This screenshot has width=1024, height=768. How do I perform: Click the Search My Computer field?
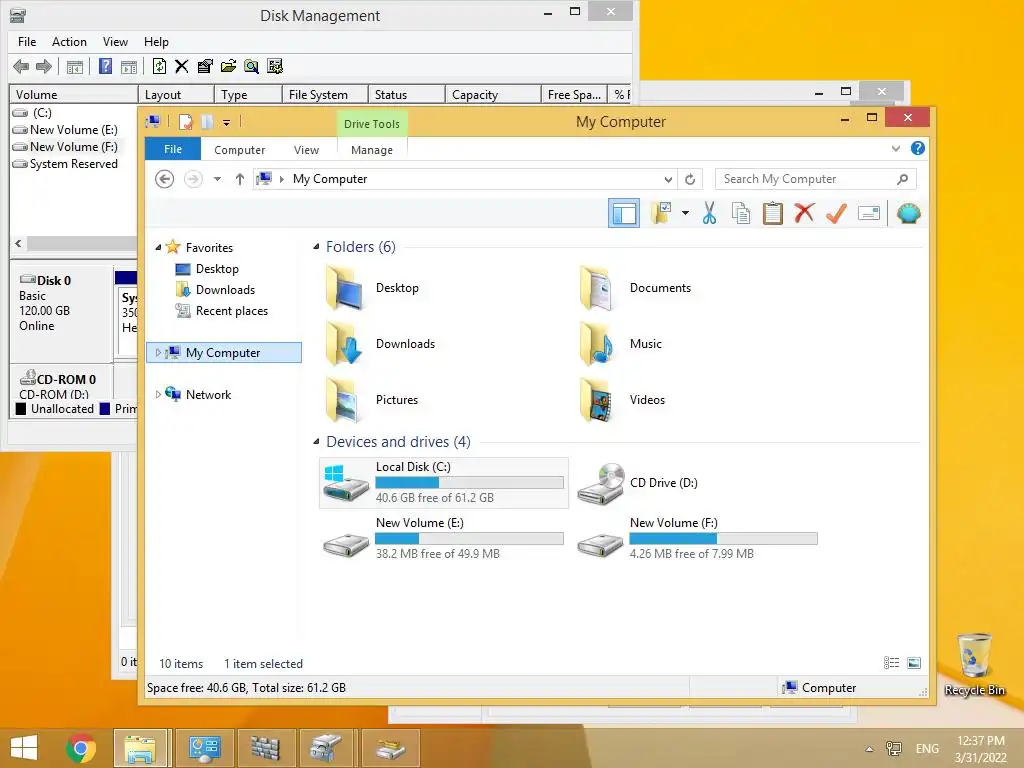click(815, 179)
